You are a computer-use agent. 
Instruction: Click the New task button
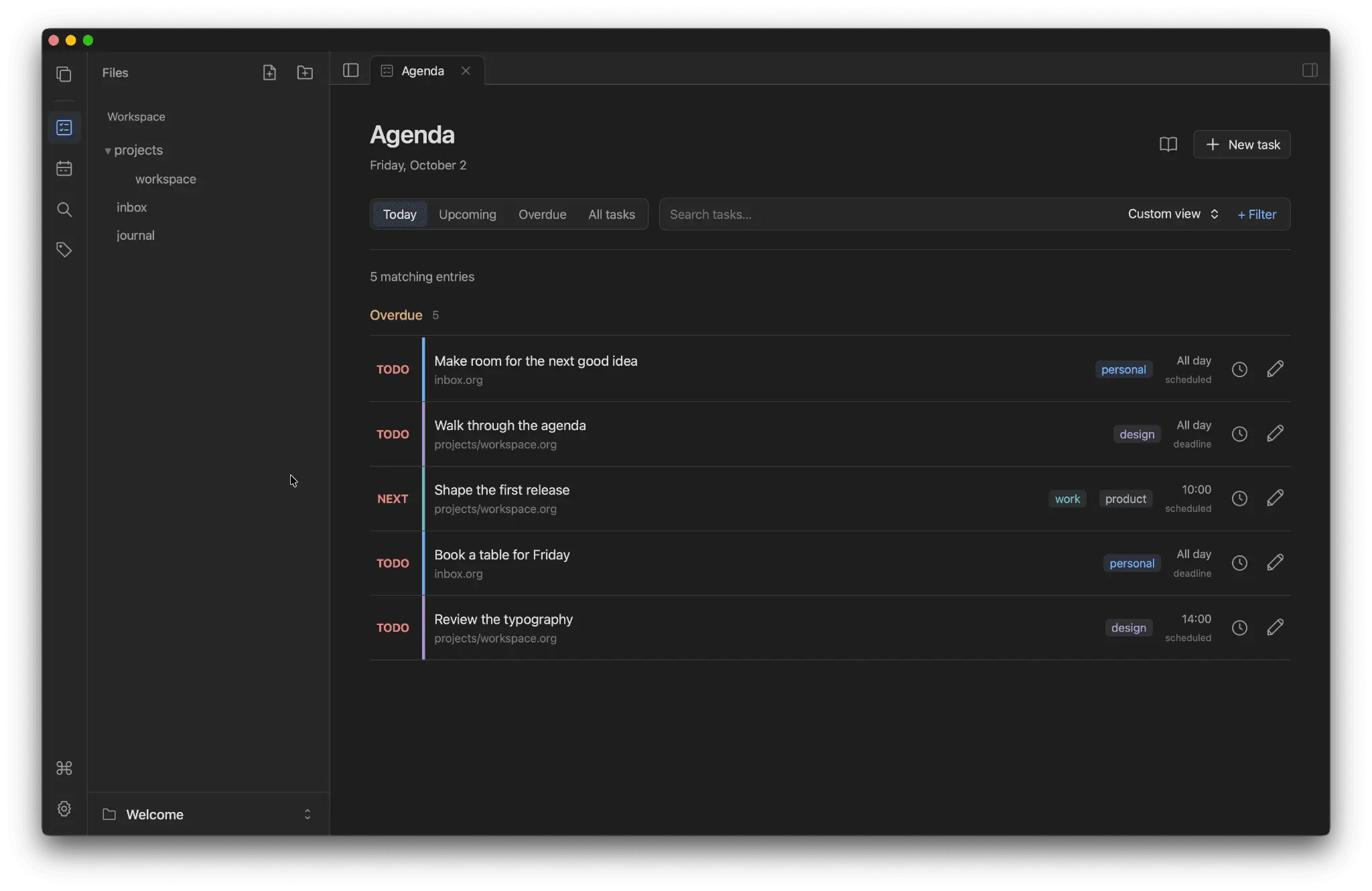click(1242, 145)
